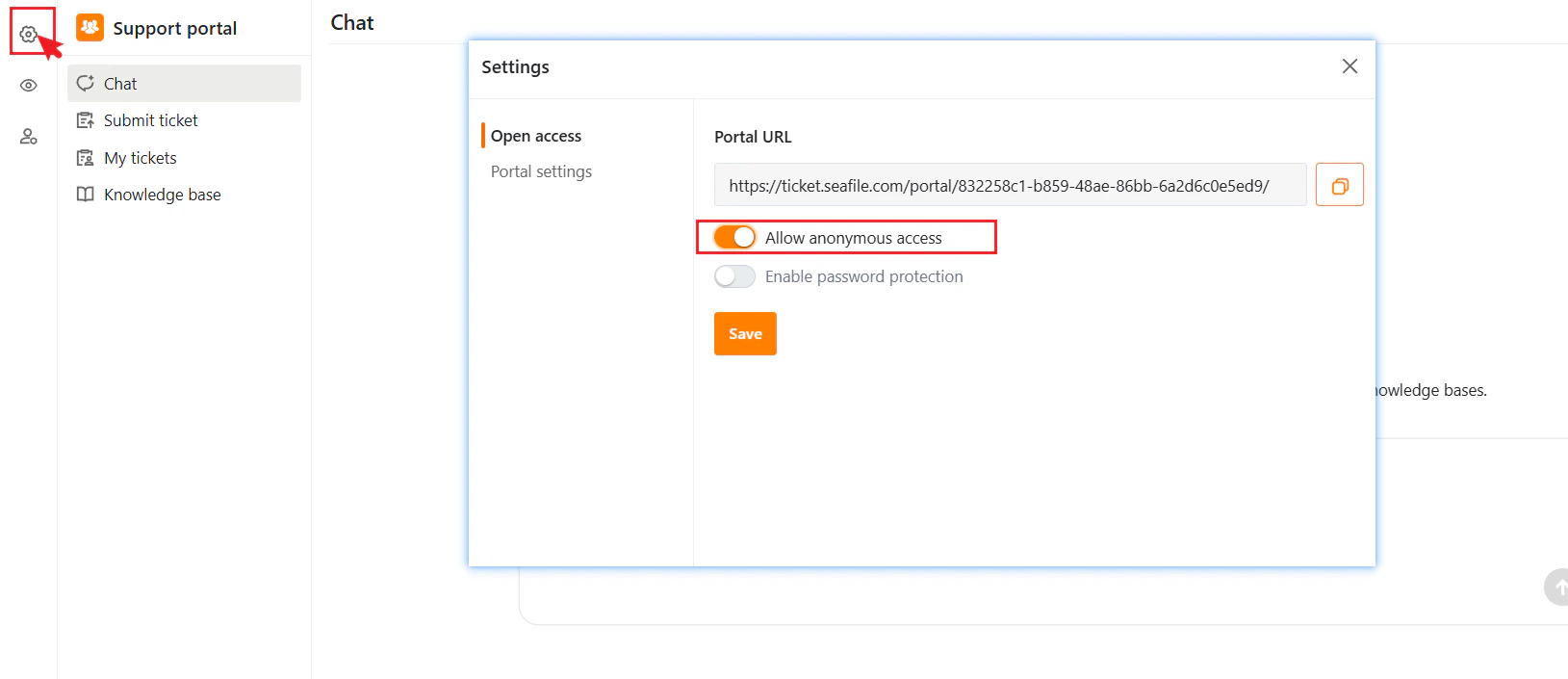Select the Open access settings tab
The height and width of the screenshot is (679, 1568).
(536, 136)
